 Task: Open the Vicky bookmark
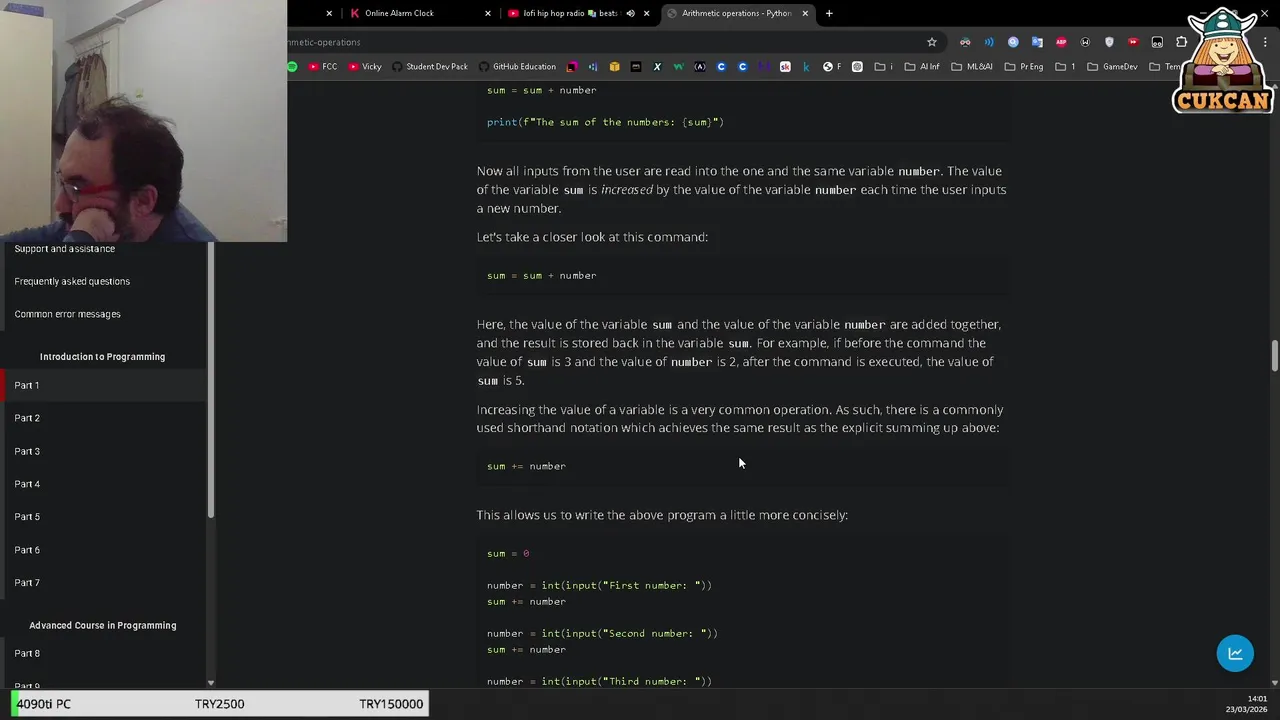pyautogui.click(x=364, y=67)
